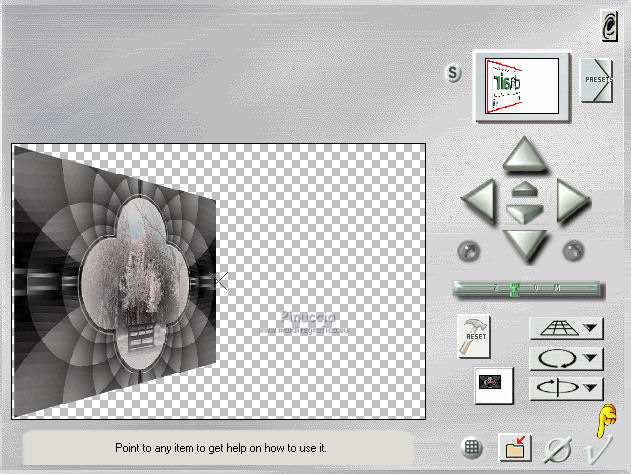Click the small inner down arrow
This screenshot has width=631, height=474.
pos(525,214)
